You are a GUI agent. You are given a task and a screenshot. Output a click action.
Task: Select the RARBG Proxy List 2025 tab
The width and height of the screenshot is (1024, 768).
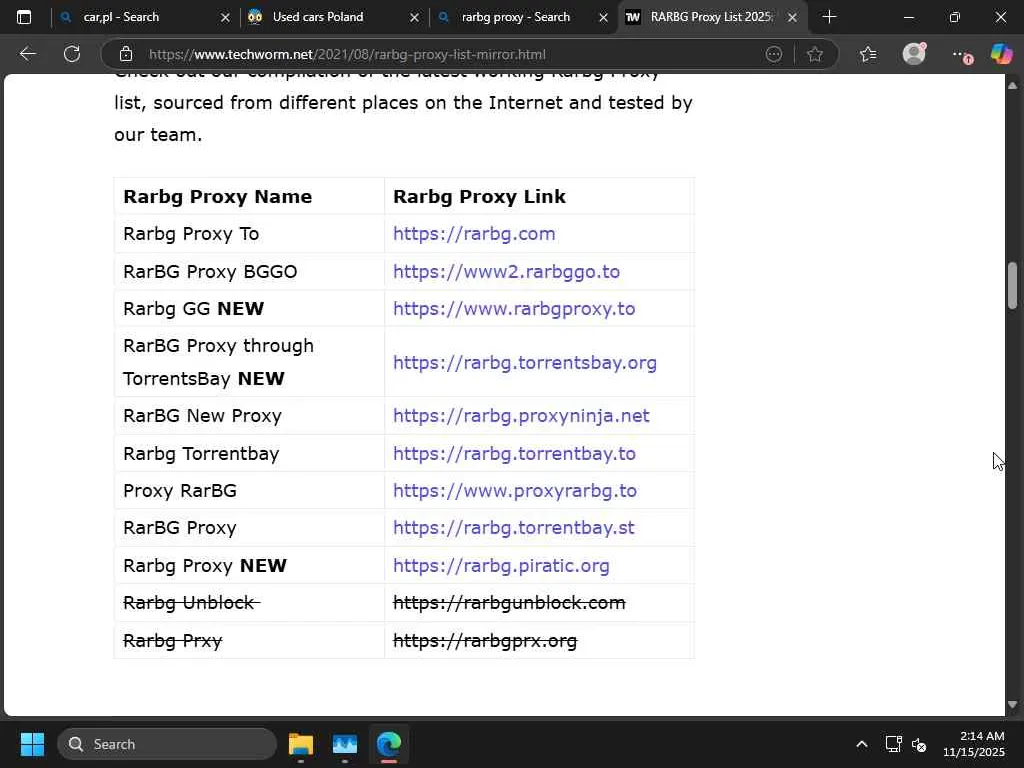(x=712, y=17)
